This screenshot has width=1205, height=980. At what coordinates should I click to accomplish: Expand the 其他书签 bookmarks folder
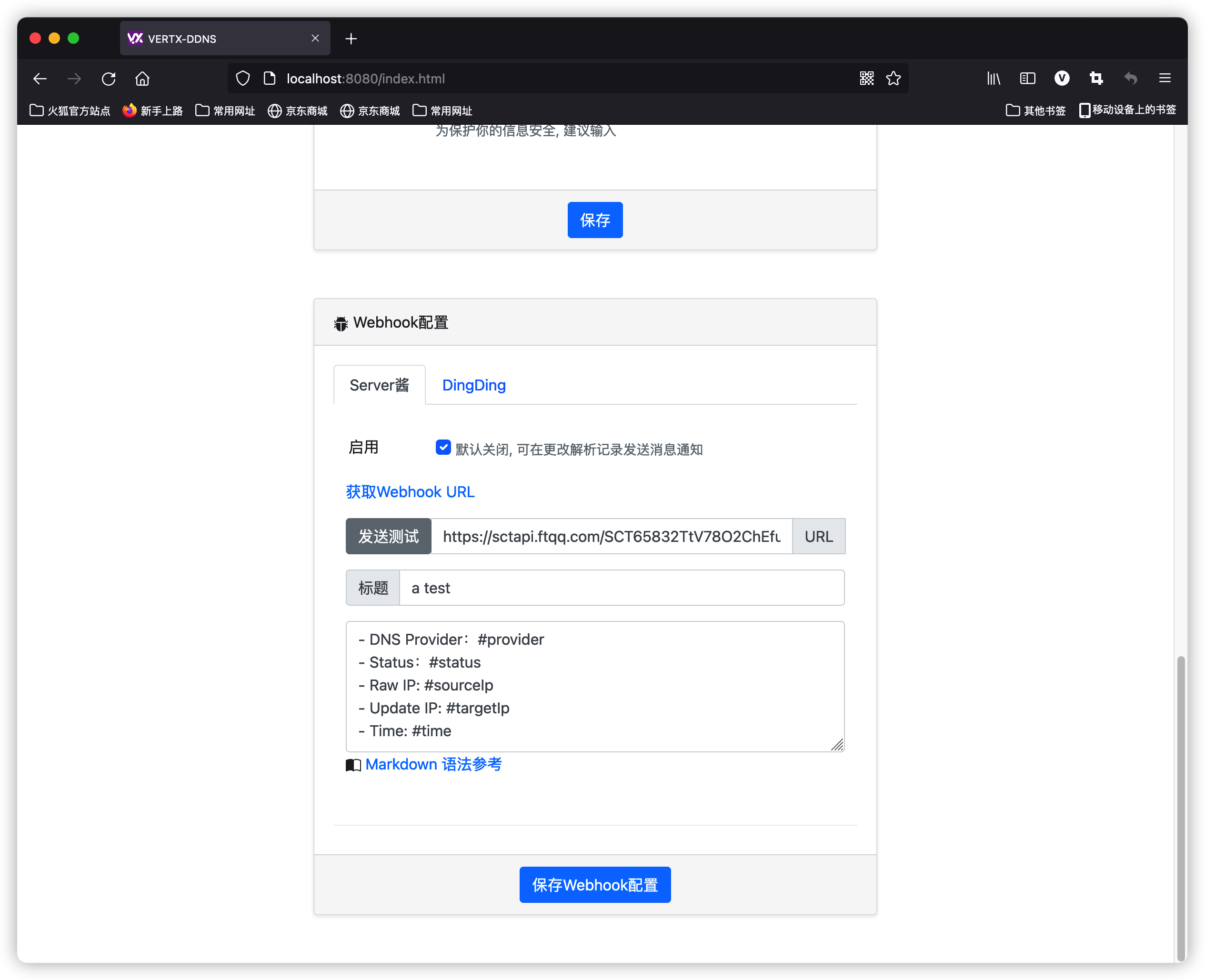[x=1035, y=110]
